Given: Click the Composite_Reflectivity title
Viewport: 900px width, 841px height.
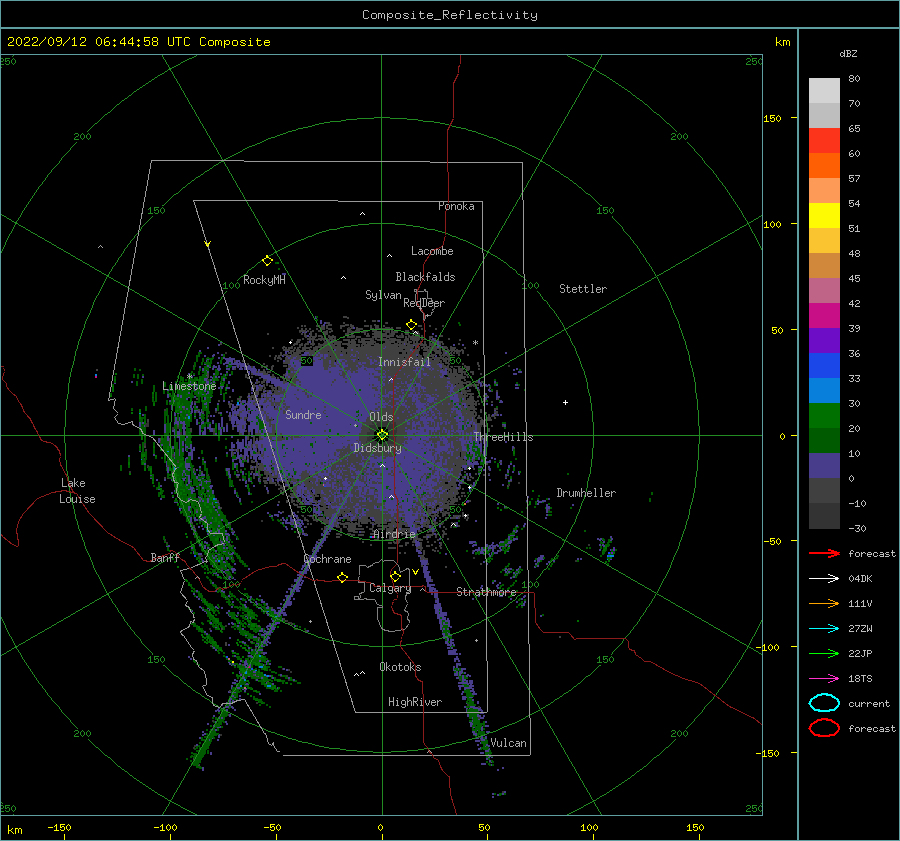Looking at the screenshot, I should [x=450, y=15].
